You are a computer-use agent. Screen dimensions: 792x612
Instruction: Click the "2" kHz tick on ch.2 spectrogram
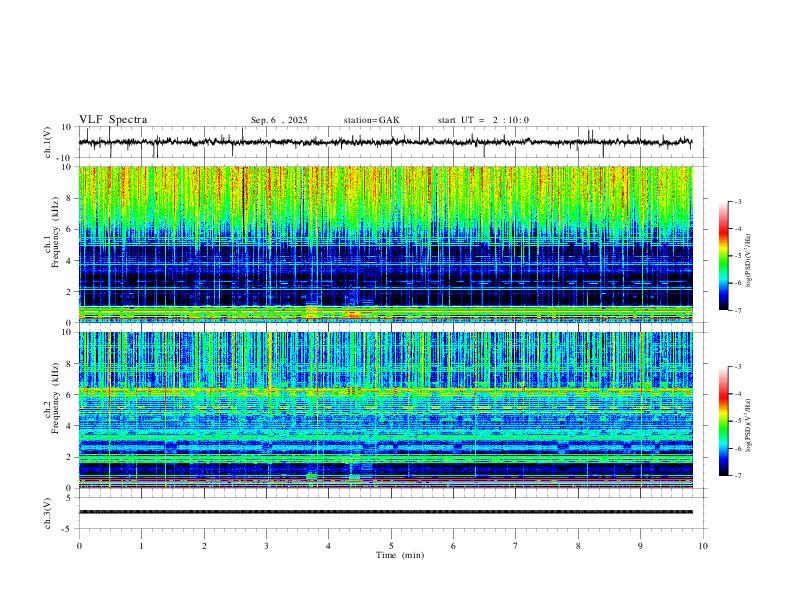coord(69,457)
